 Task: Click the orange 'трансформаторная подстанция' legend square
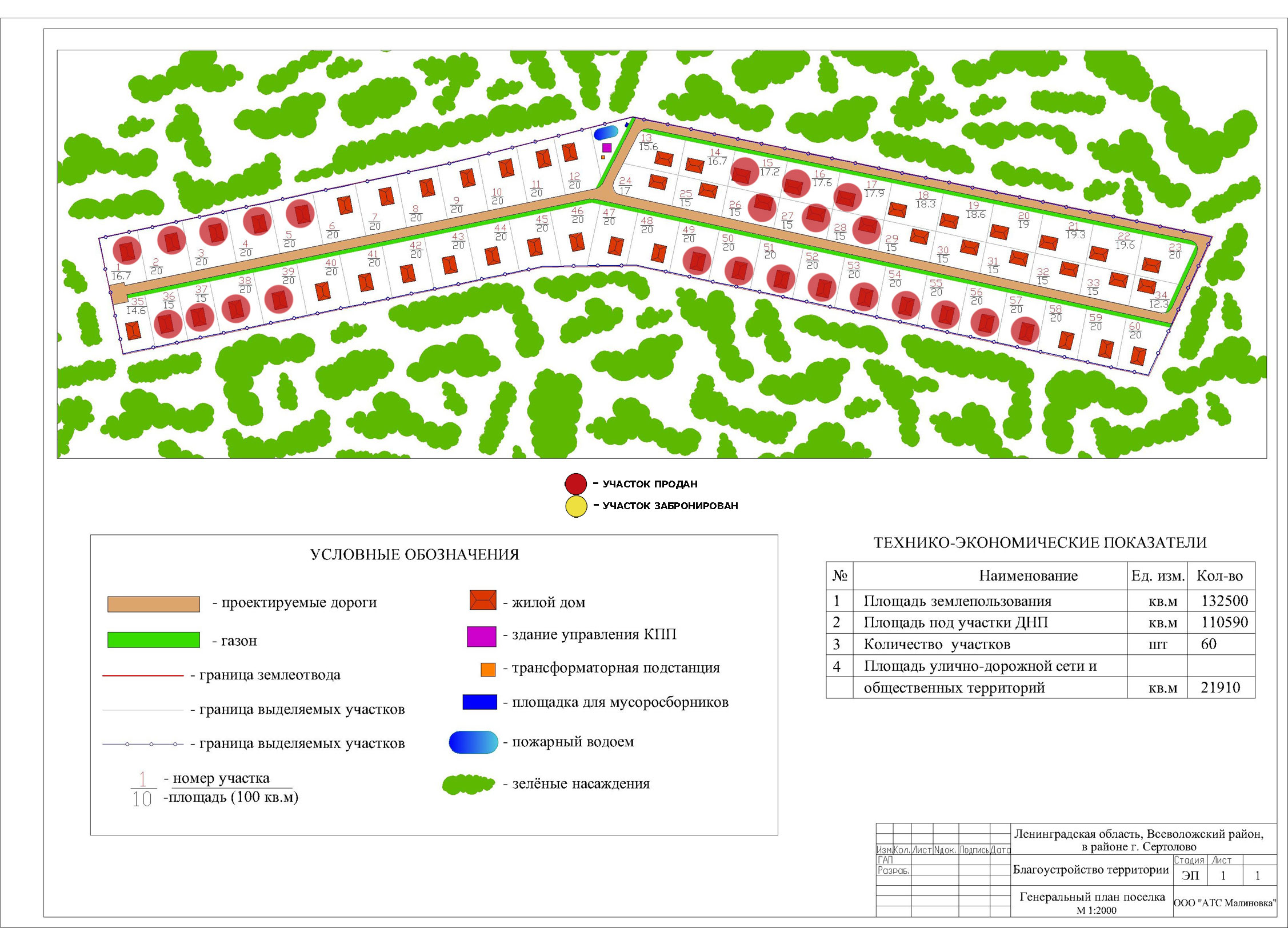pos(488,669)
